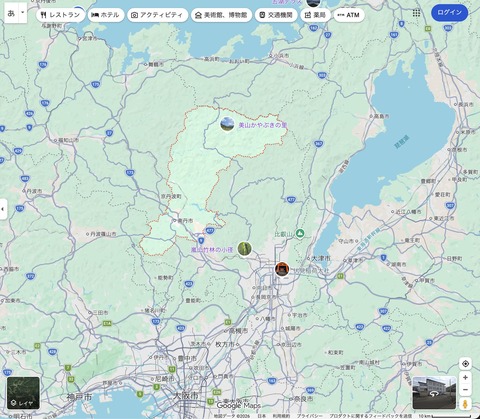Click the 大阪市 city label
Image resolution: width=480 pixels, height=419 pixels.
click(x=187, y=395)
